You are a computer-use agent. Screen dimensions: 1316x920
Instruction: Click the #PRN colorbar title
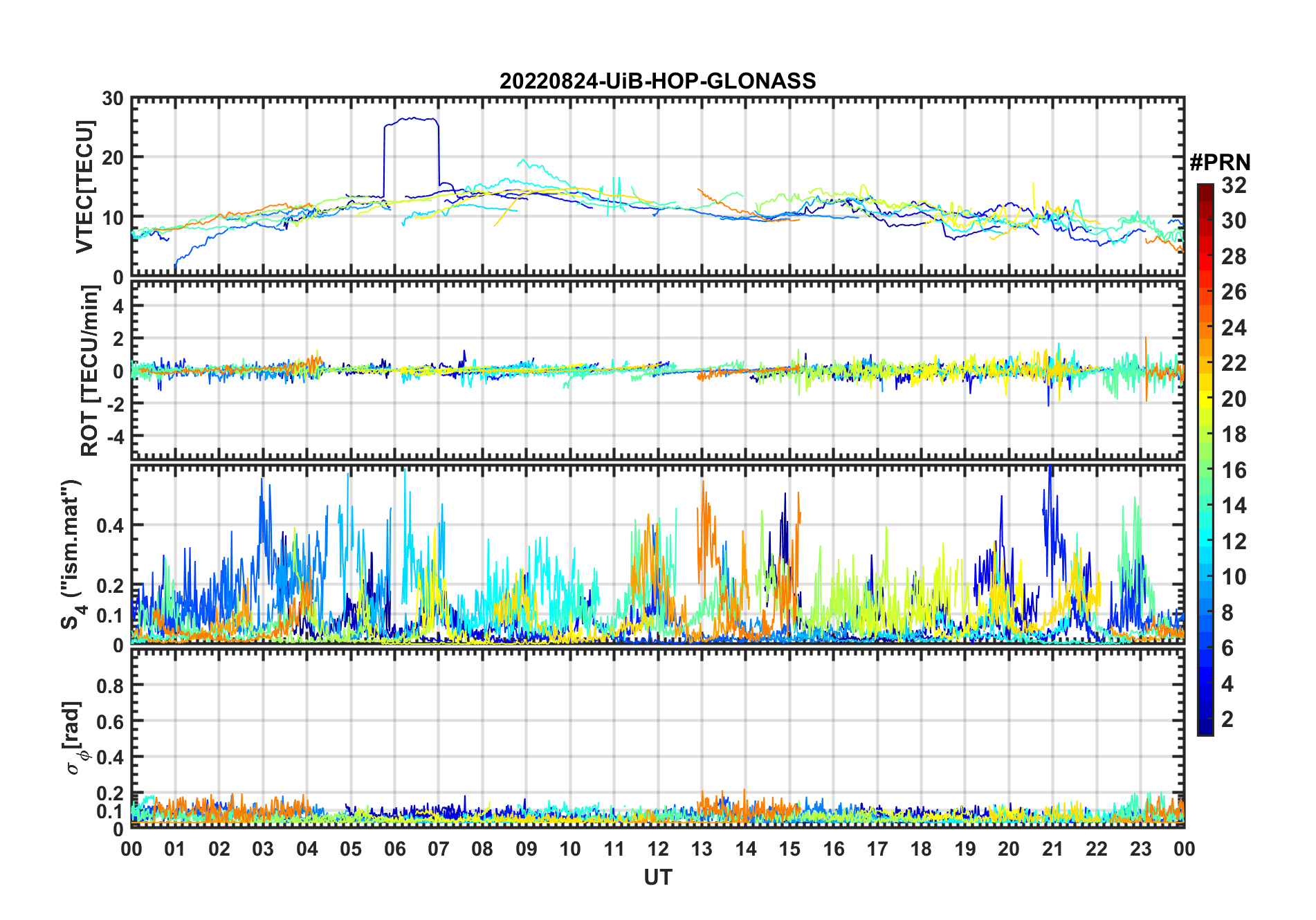point(1220,163)
